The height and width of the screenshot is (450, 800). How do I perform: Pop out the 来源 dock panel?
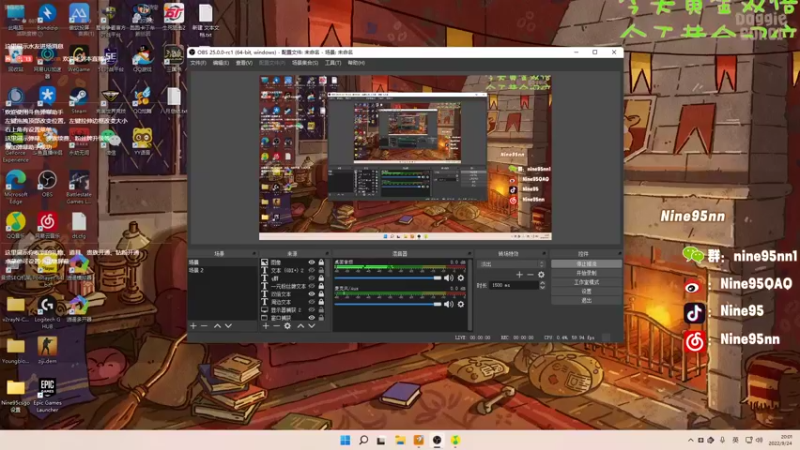tap(327, 254)
